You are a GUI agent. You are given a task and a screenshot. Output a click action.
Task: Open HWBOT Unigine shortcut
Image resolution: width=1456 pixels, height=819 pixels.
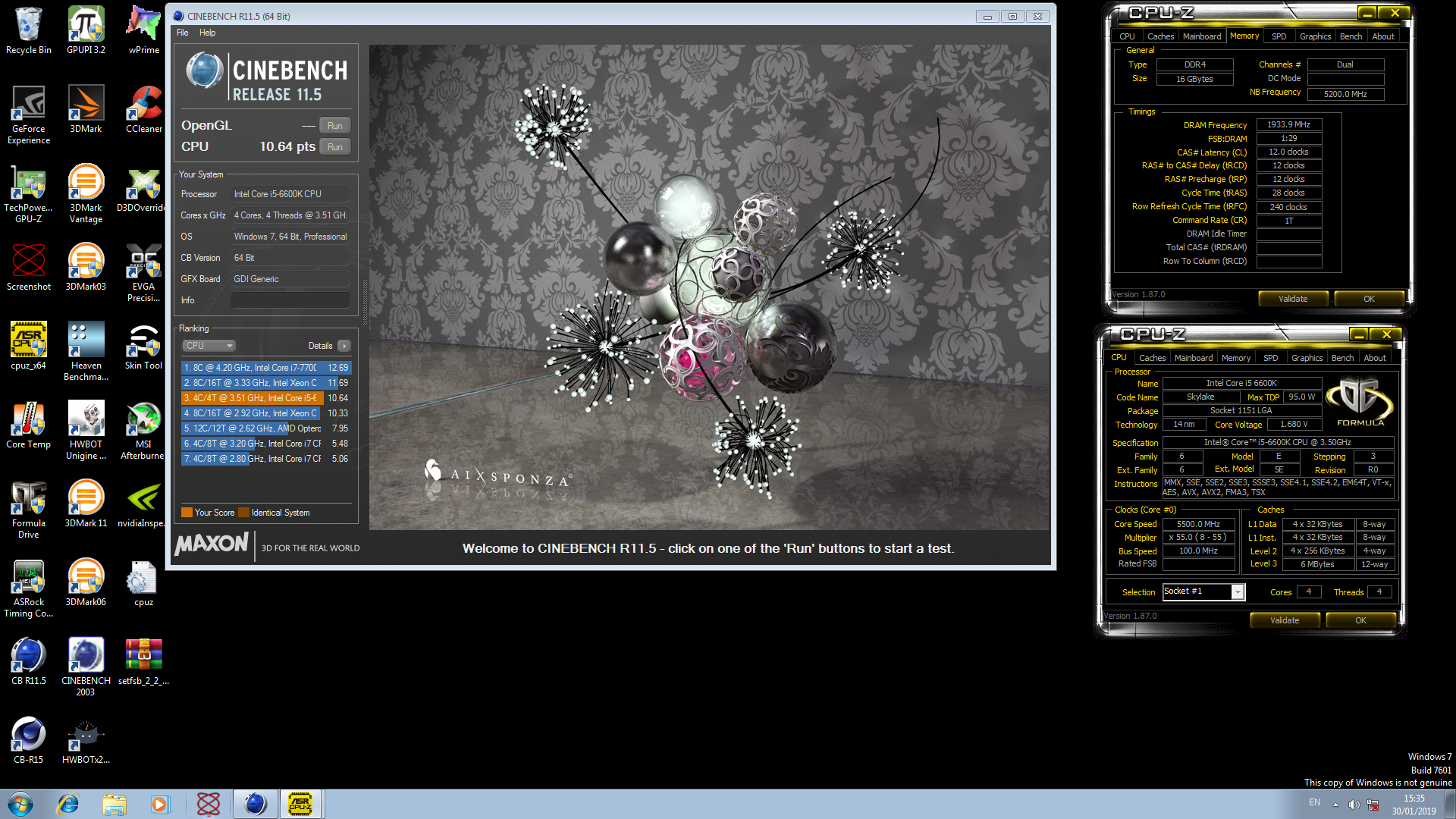tap(86, 430)
